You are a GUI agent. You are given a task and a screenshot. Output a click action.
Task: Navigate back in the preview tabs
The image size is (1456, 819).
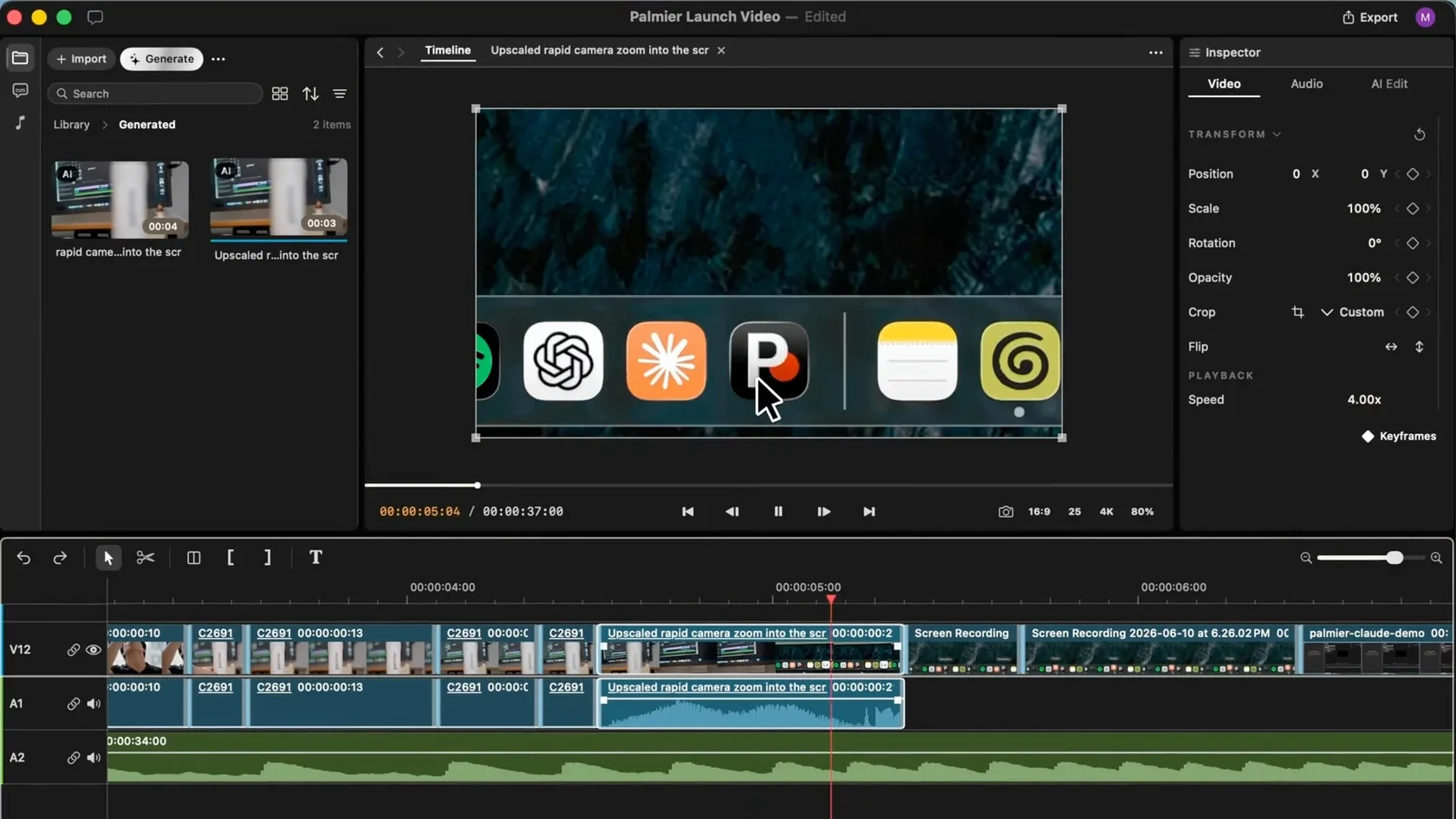coord(380,52)
